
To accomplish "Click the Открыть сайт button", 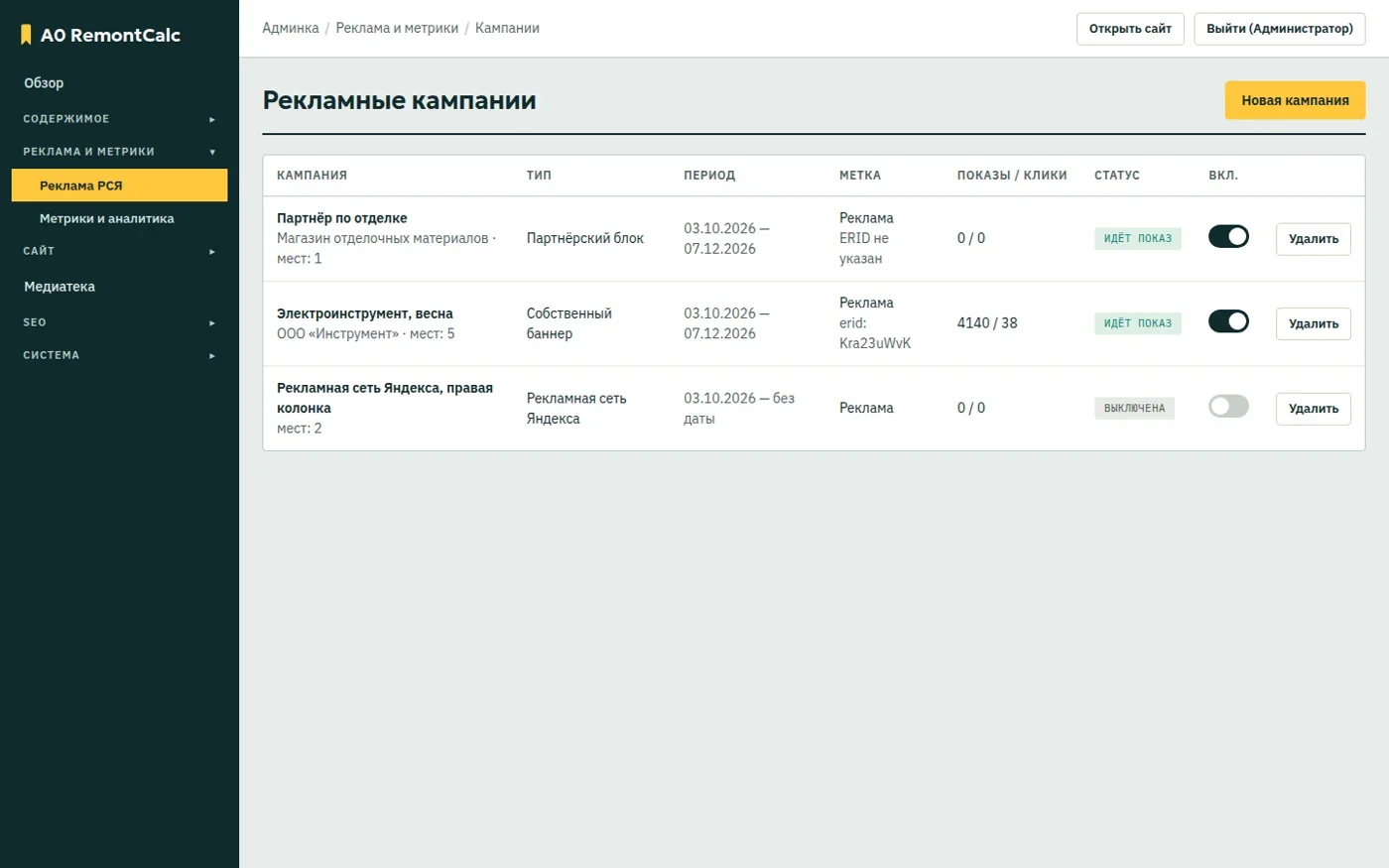I will pos(1130,29).
